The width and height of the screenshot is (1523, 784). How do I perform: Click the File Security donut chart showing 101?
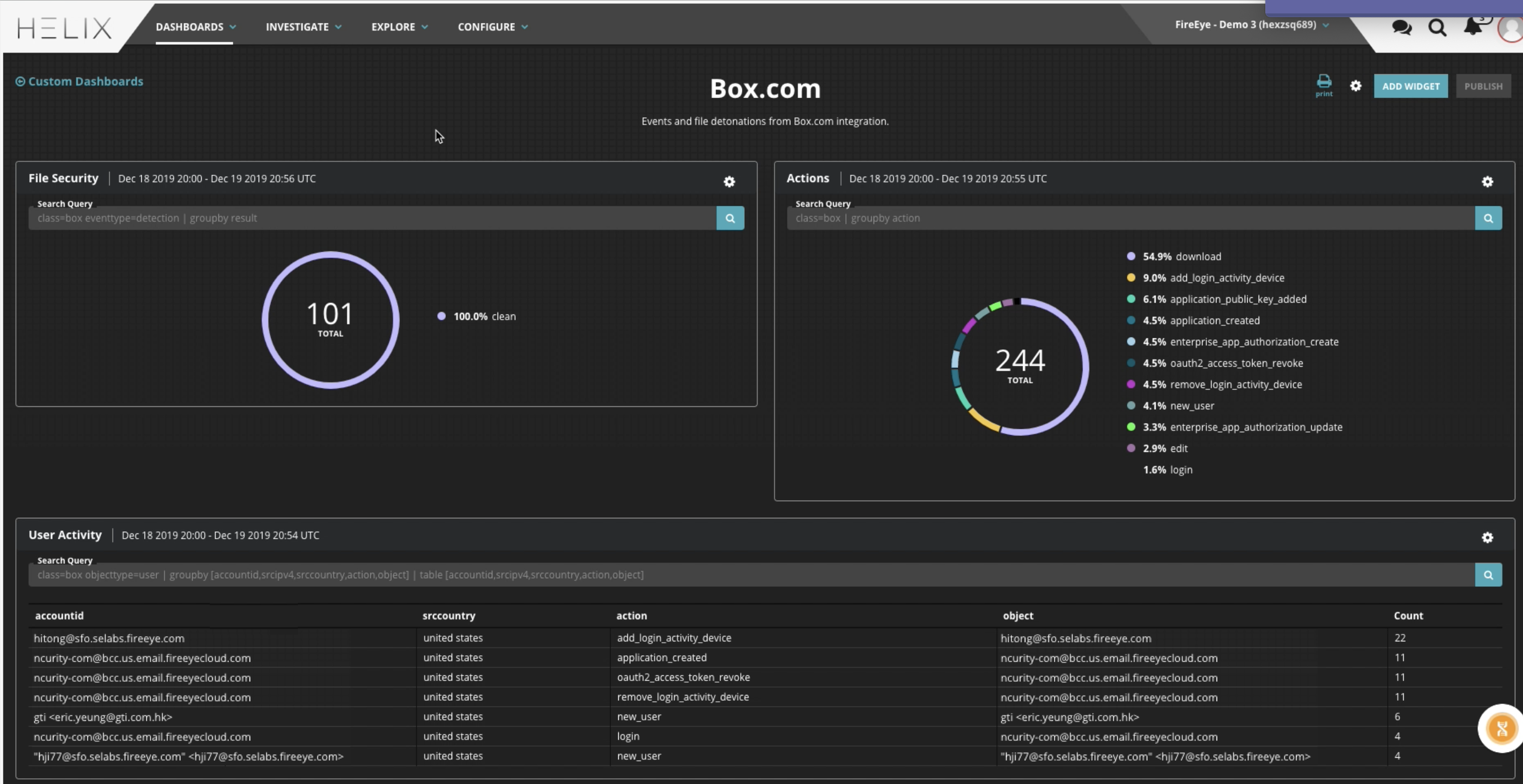pyautogui.click(x=330, y=320)
